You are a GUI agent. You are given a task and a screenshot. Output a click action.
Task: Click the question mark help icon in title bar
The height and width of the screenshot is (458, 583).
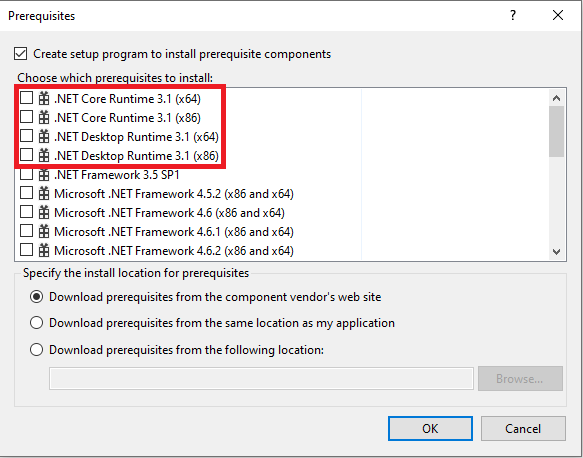pos(513,15)
